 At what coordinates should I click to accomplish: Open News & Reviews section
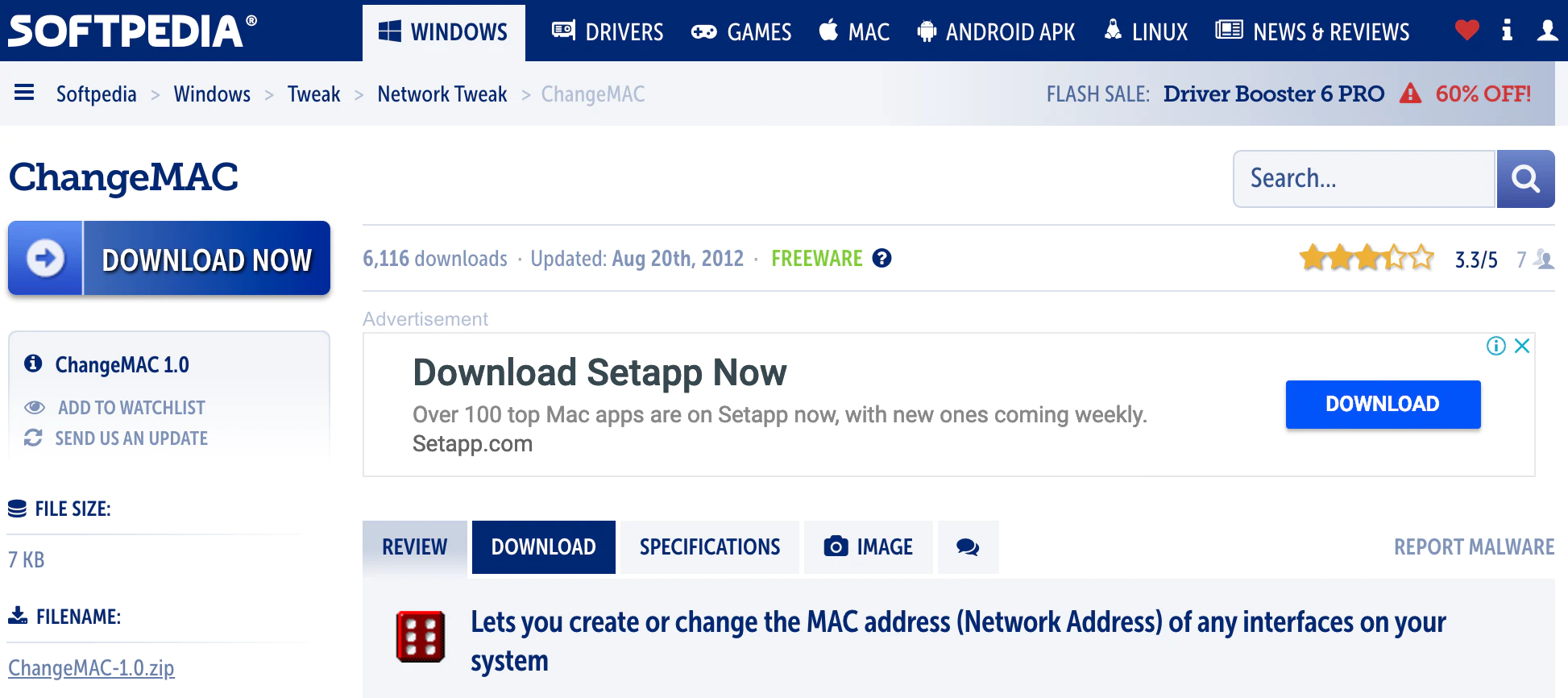(x=1313, y=32)
